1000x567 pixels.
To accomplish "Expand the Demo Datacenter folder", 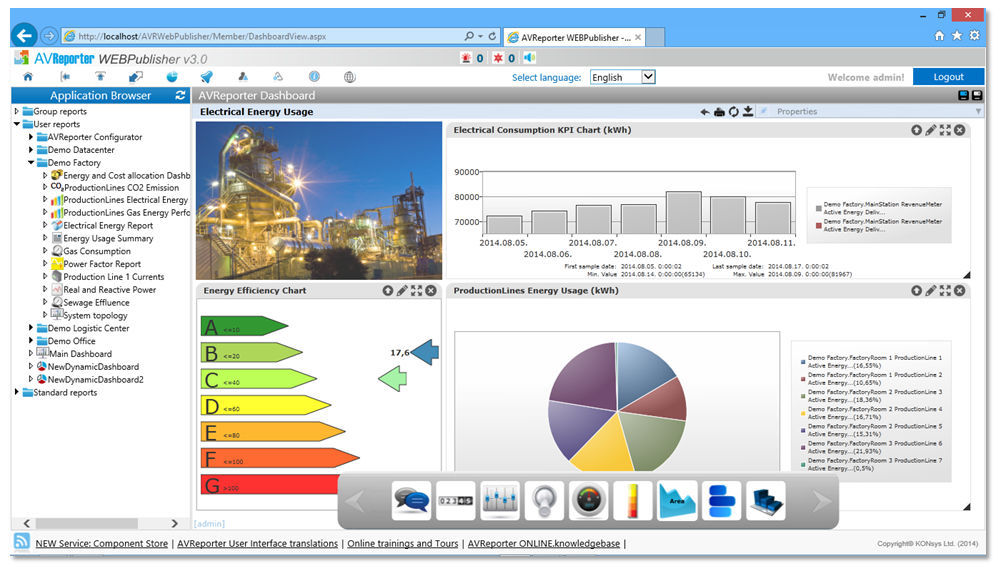I will [31, 149].
